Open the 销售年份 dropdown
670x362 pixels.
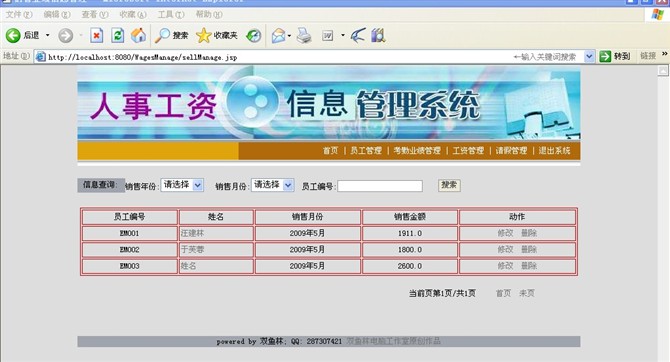point(182,185)
